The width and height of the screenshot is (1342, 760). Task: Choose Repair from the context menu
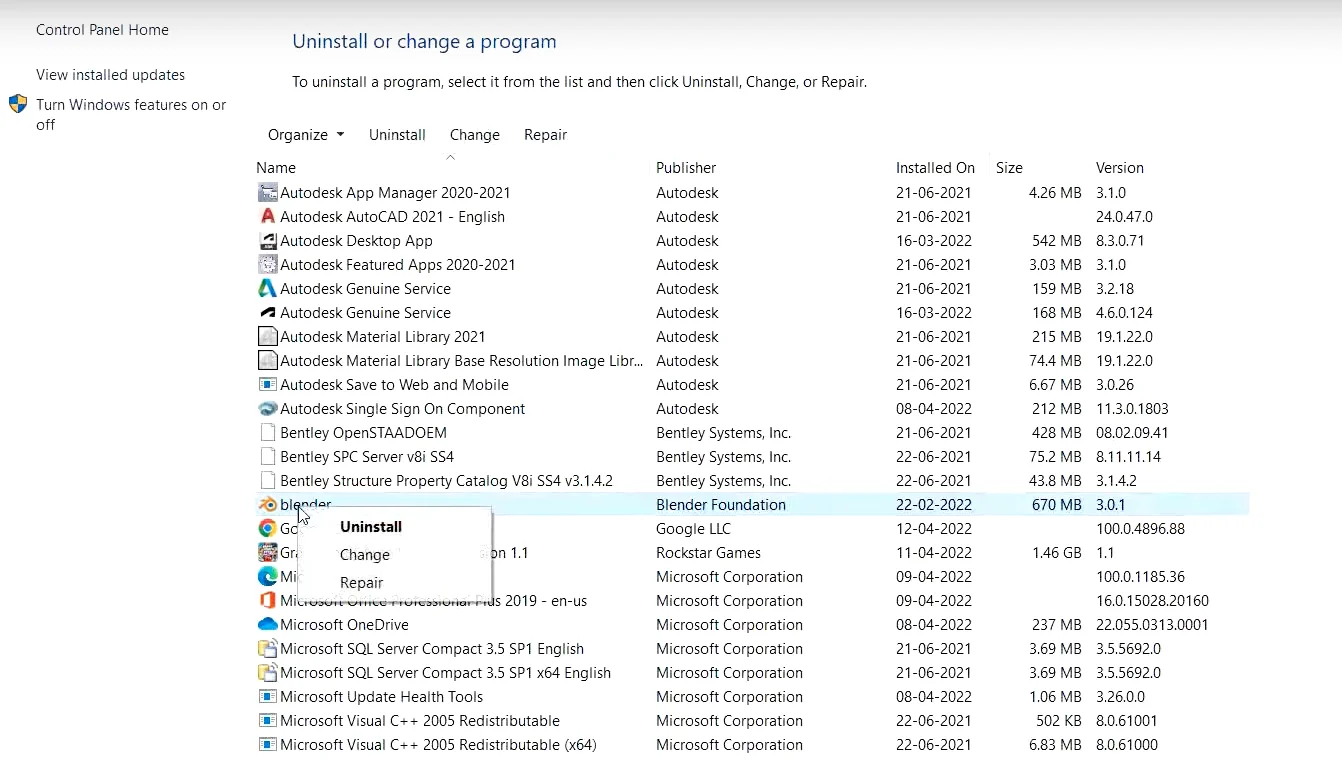[x=361, y=583]
